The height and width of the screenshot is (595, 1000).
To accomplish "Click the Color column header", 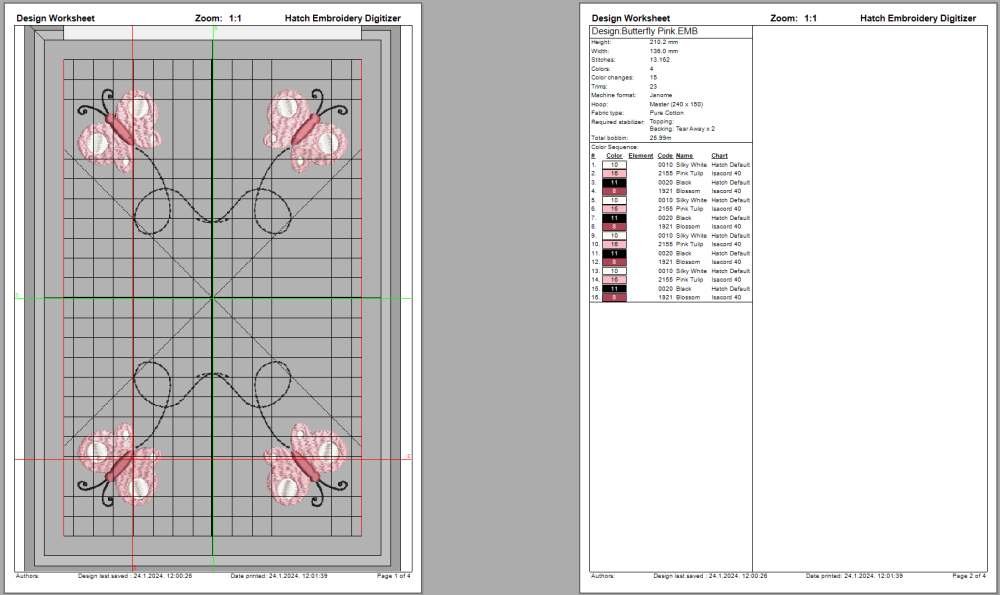I will [x=614, y=156].
